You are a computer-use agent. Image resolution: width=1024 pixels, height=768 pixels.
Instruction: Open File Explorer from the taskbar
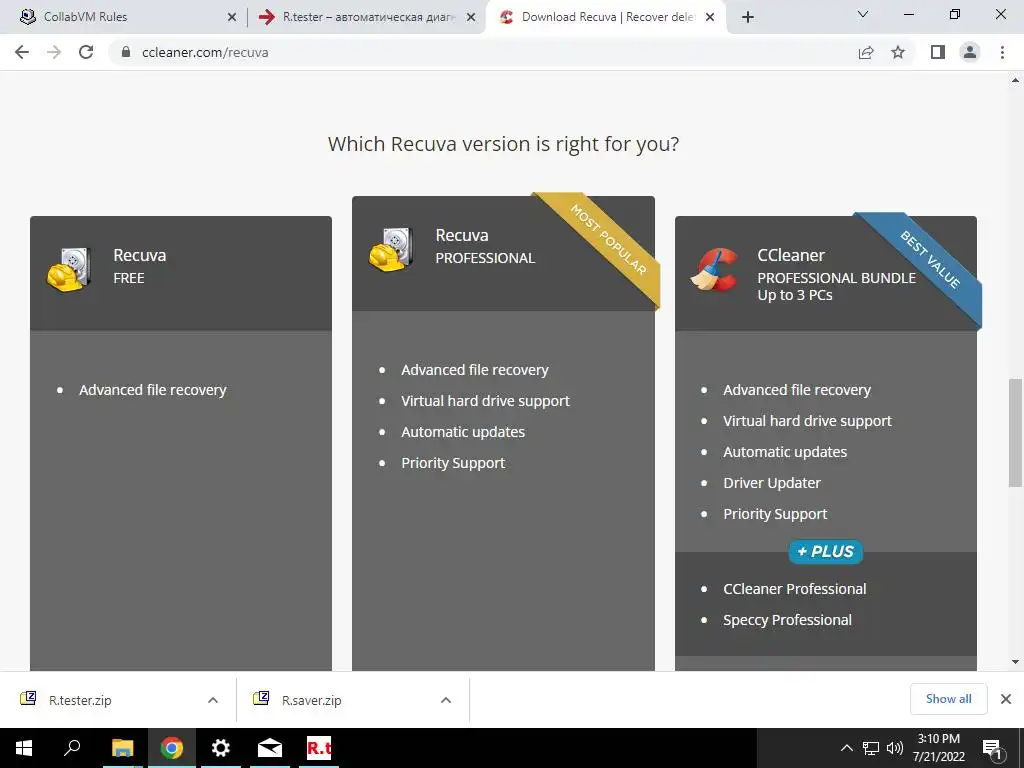point(122,748)
